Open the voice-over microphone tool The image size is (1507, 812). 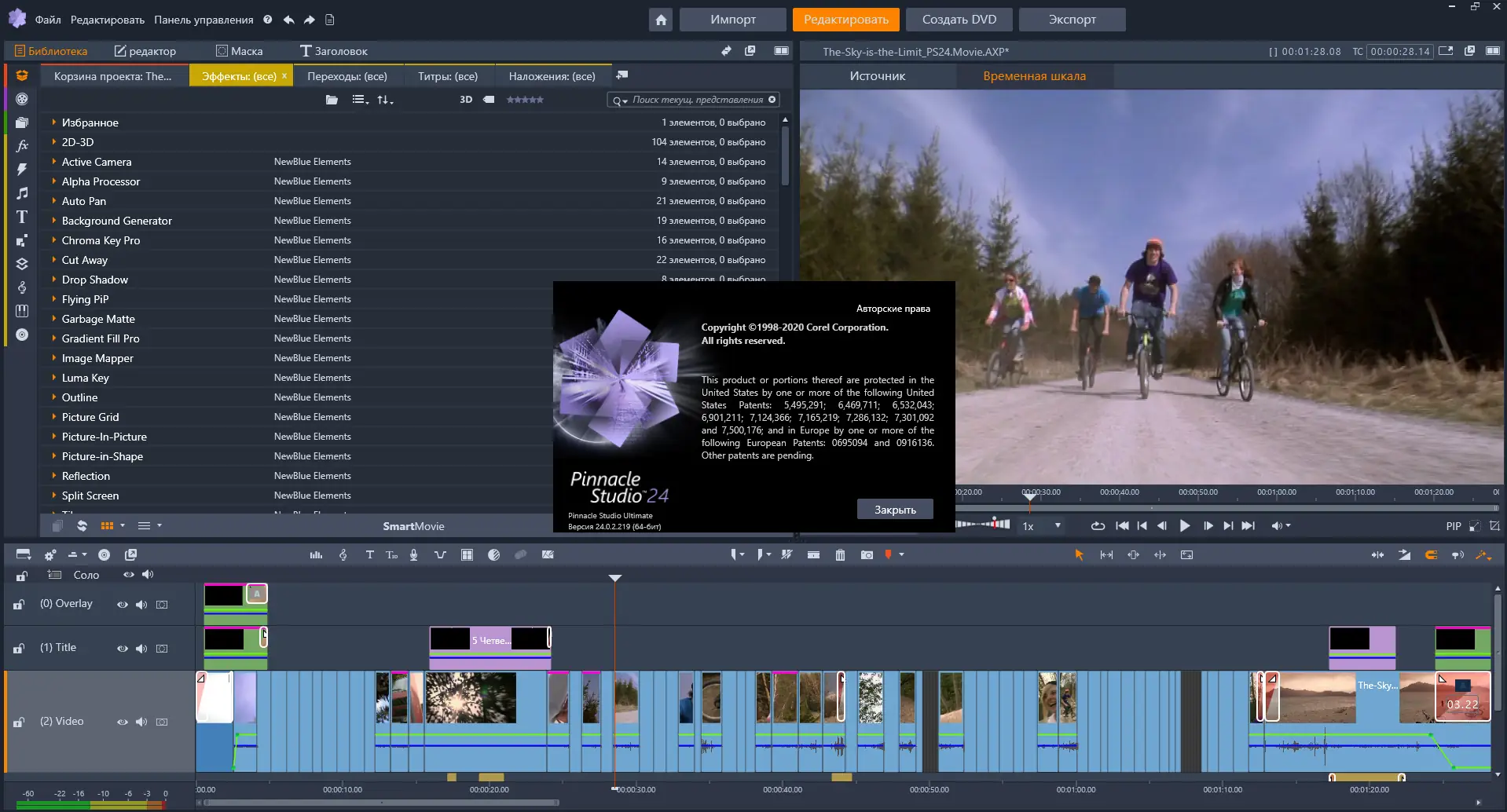413,555
